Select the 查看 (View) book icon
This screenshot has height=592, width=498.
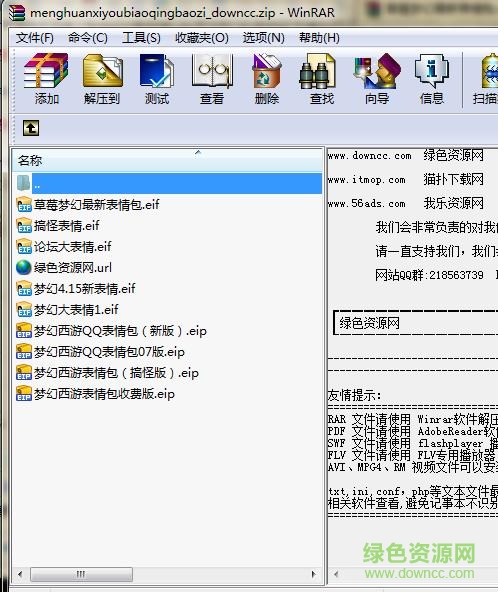pyautogui.click(x=212, y=79)
